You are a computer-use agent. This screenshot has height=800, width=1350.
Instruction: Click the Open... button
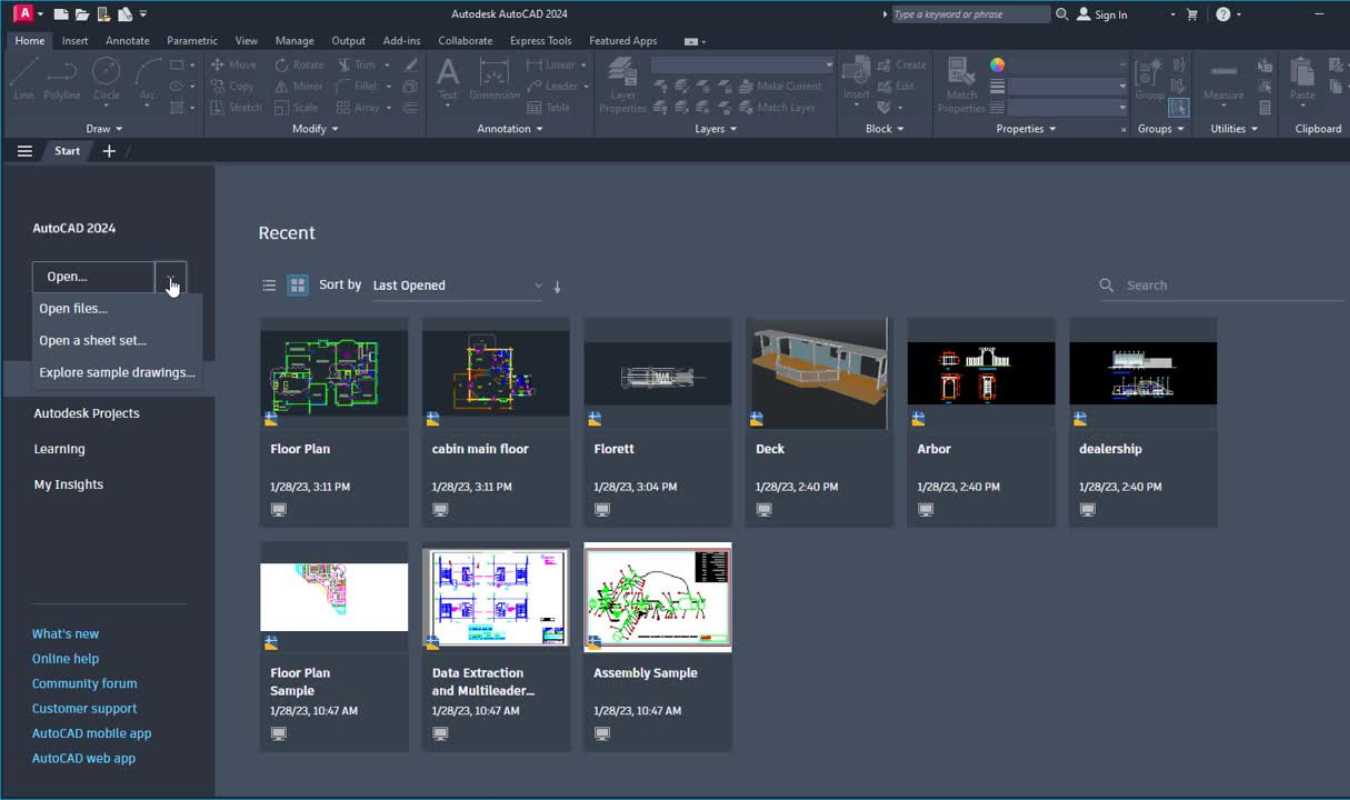(x=93, y=277)
